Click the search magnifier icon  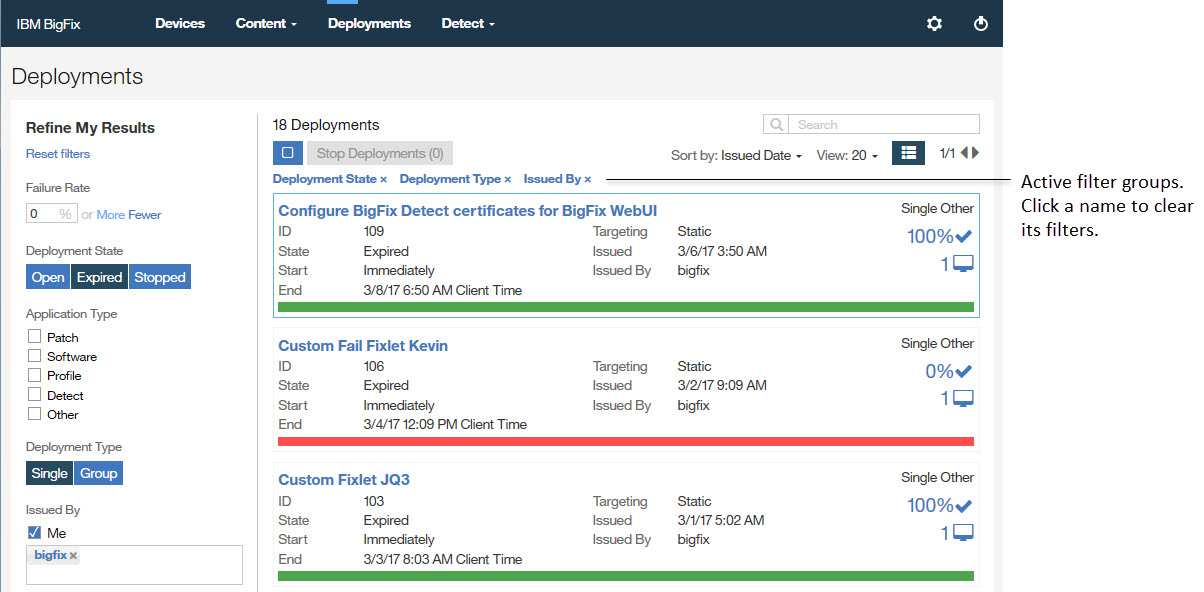[775, 125]
